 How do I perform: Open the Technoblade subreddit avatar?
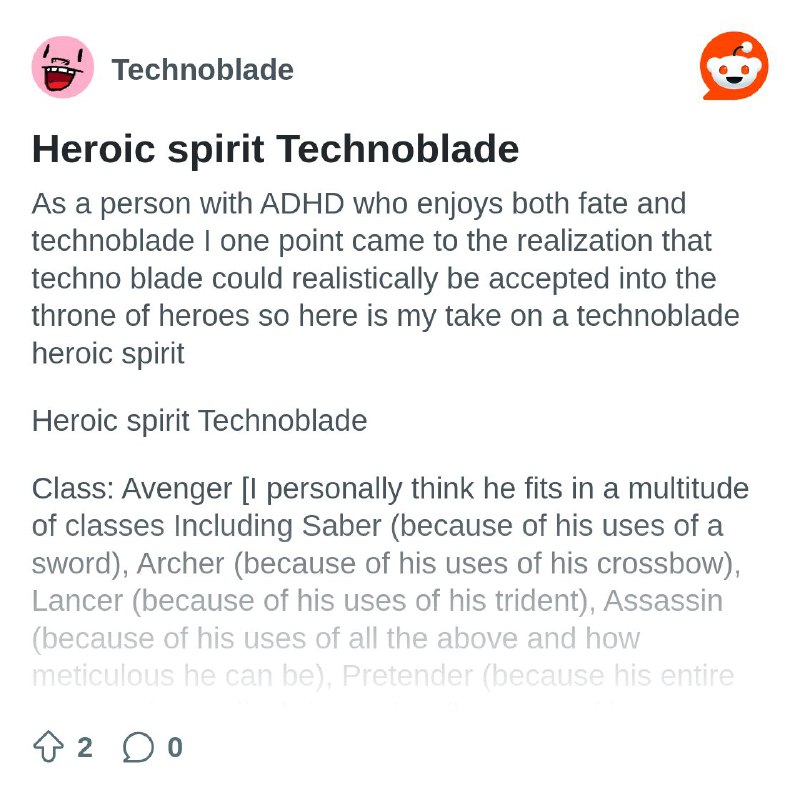pos(63,67)
